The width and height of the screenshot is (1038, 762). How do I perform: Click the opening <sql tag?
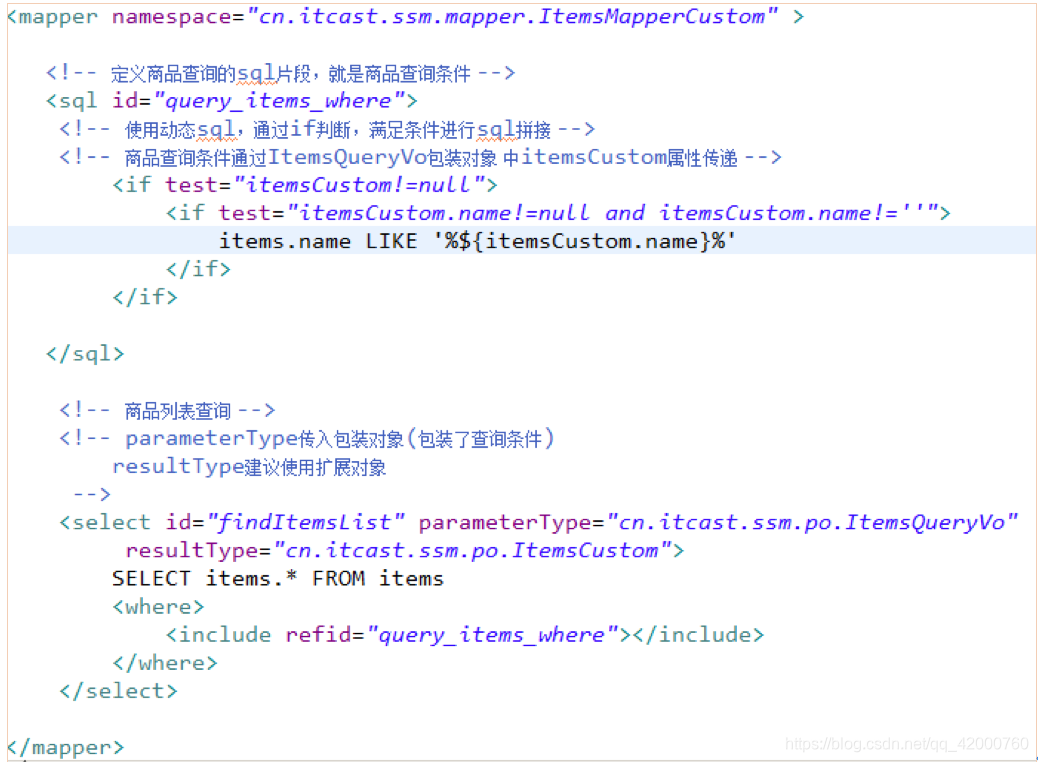pos(71,101)
